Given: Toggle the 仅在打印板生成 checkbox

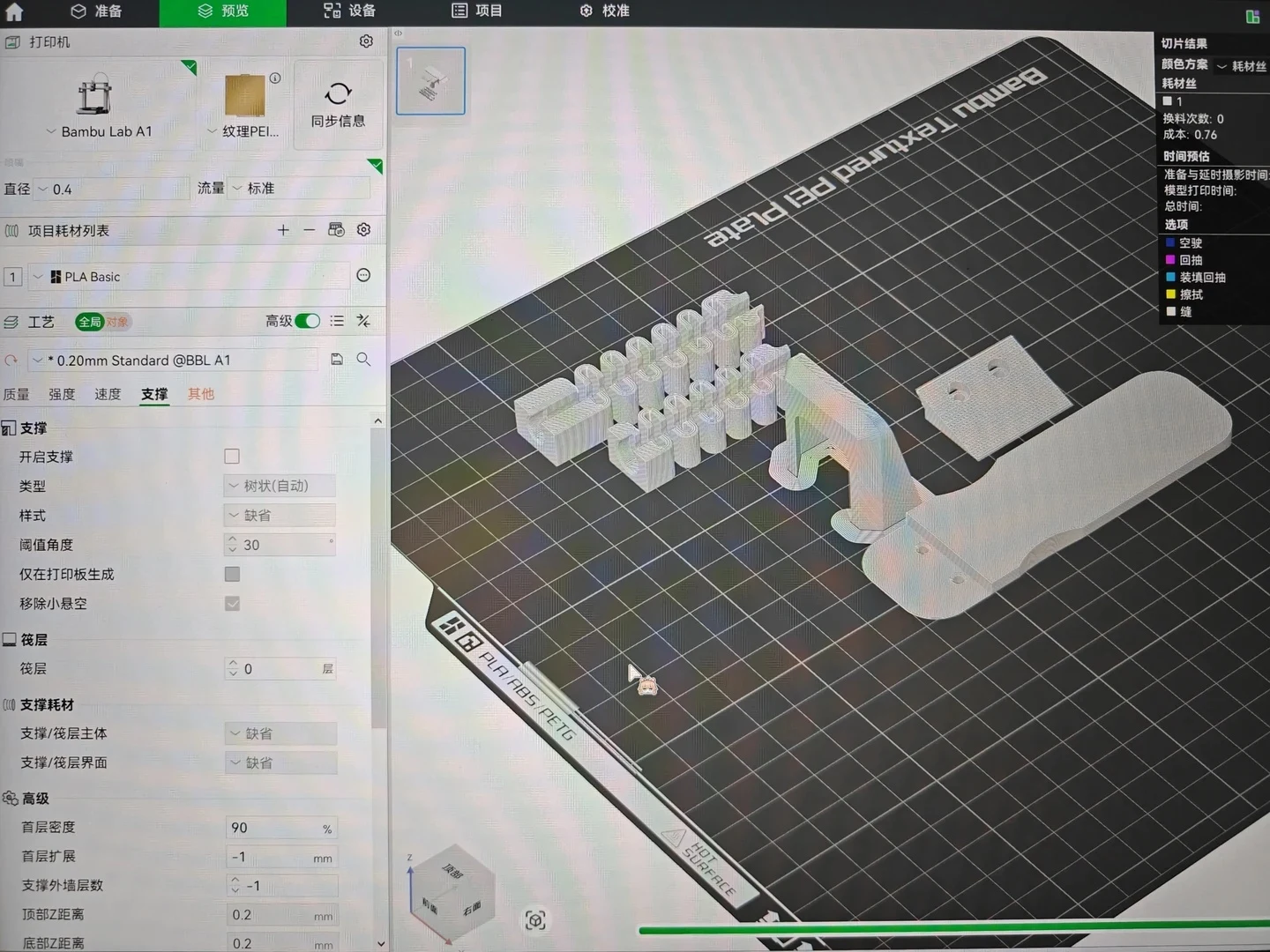Looking at the screenshot, I should (232, 574).
